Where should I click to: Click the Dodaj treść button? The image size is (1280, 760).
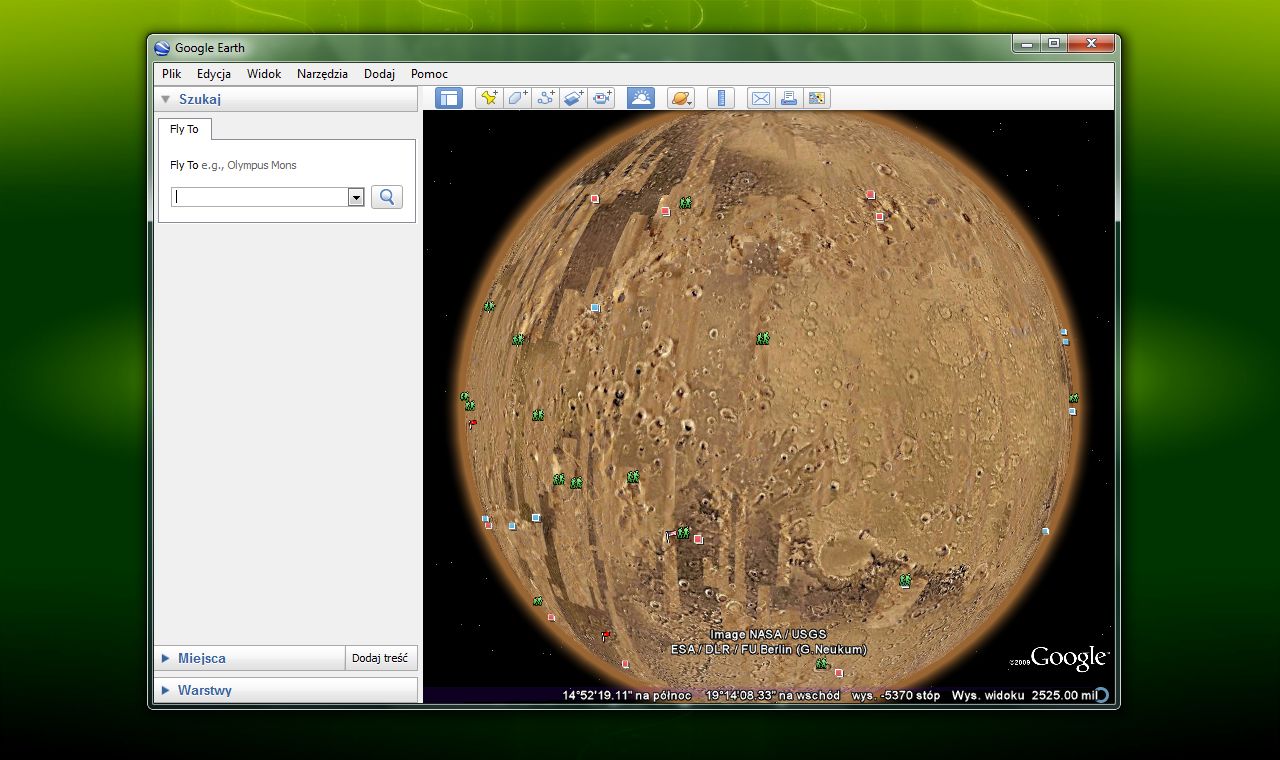tap(380, 658)
